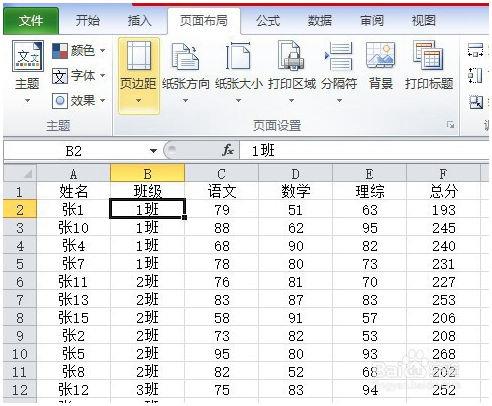Select column B header
The height and width of the screenshot is (406, 492).
pos(147,174)
